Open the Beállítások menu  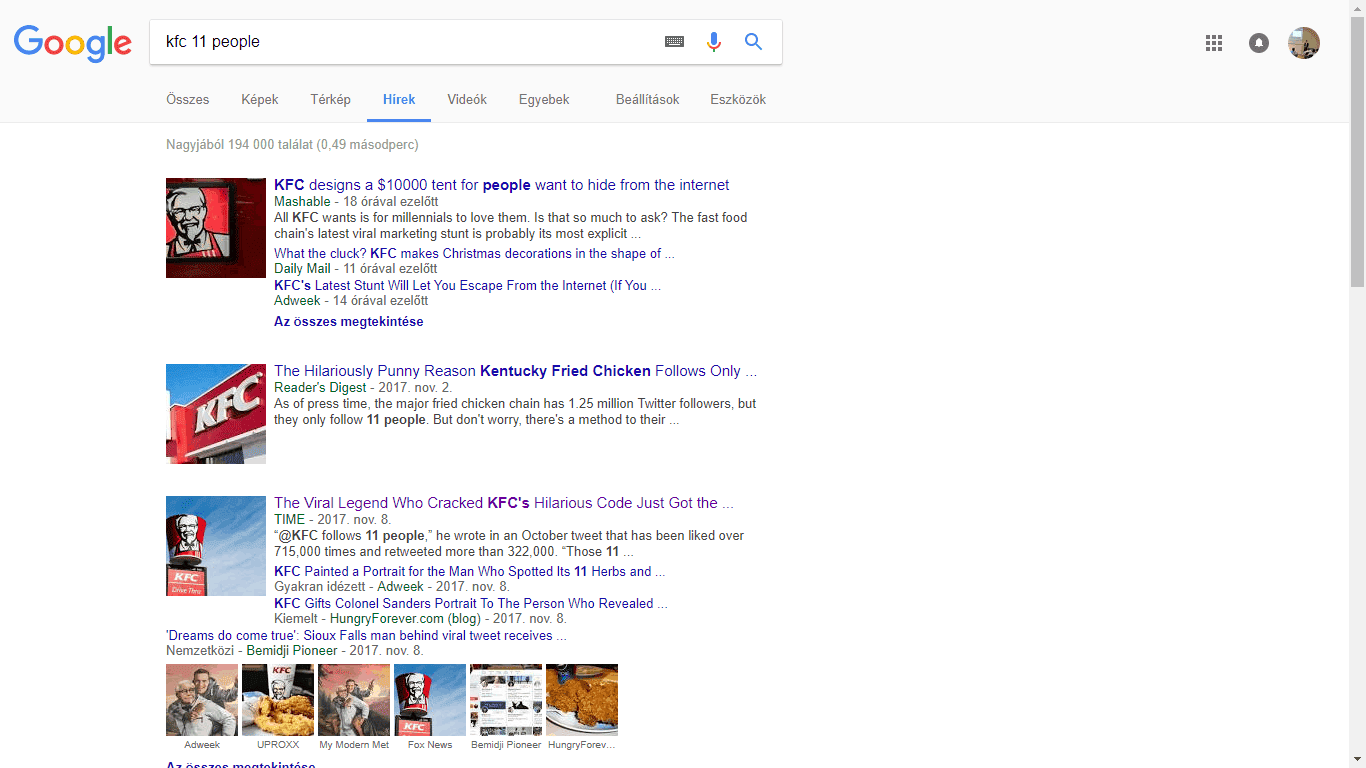[648, 100]
